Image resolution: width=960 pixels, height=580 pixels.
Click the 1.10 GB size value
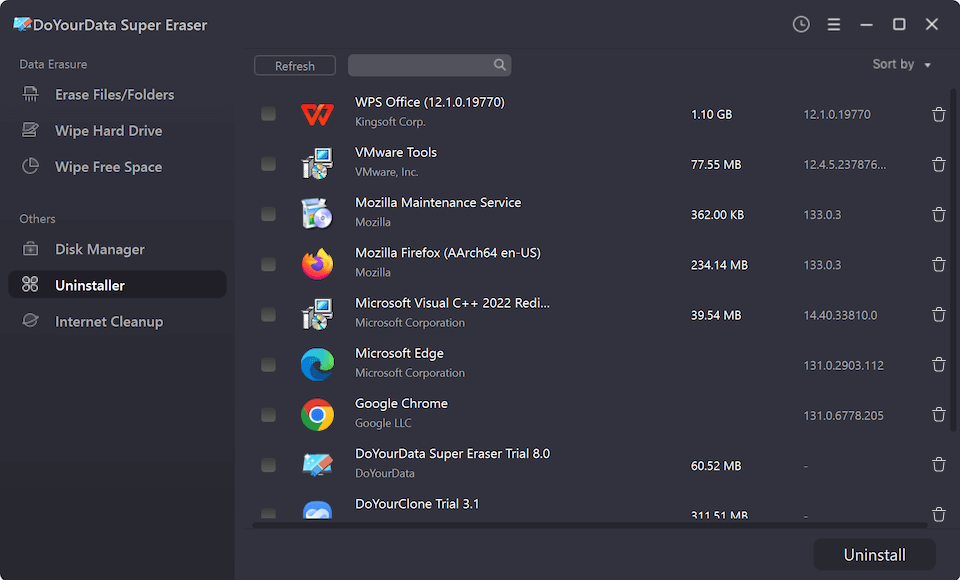tap(711, 115)
